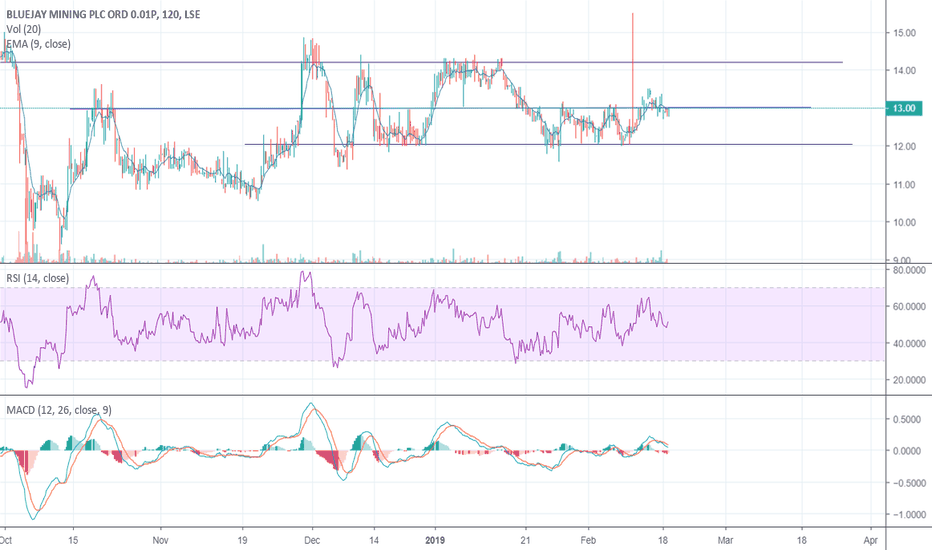Click the 80.0000 RSI scale label

909,270
